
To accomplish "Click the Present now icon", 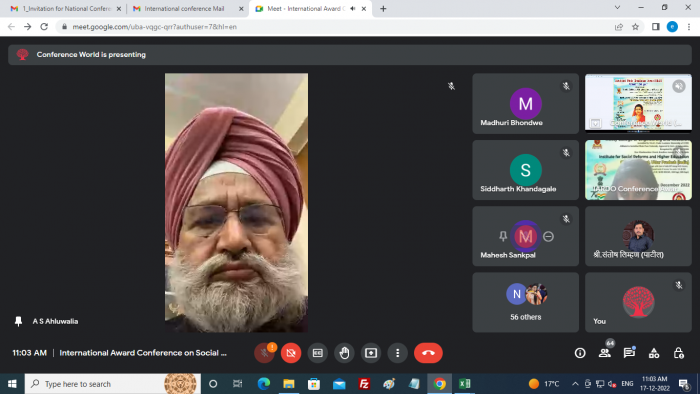I will tap(371, 353).
